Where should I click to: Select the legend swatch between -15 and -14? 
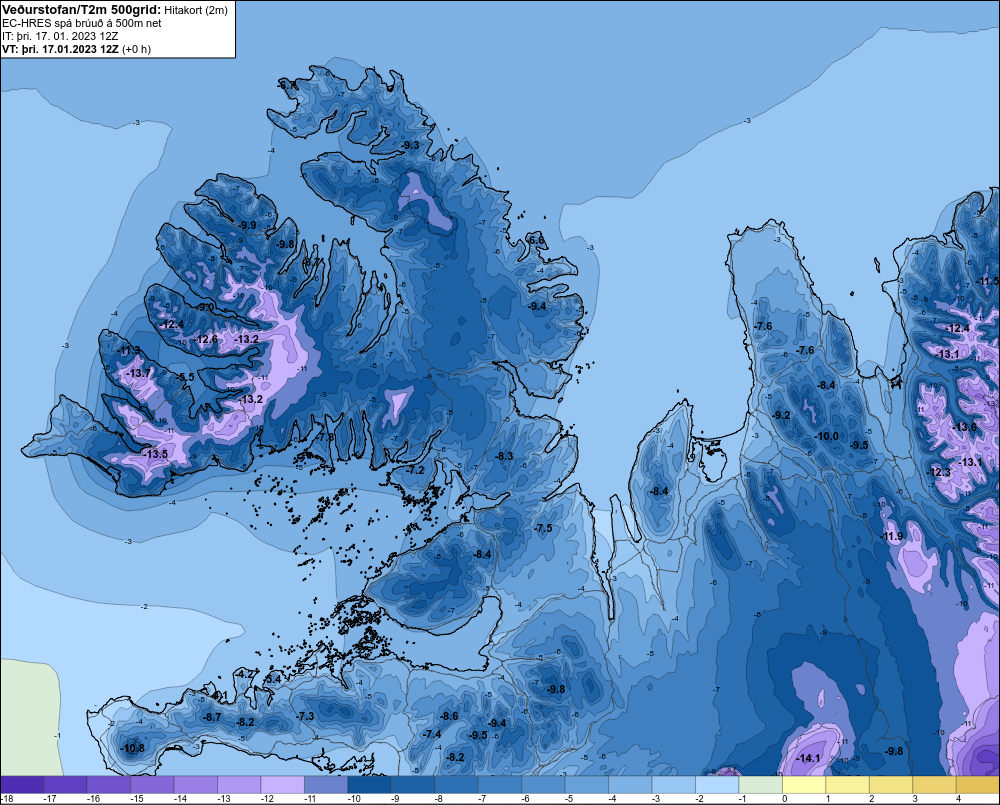[x=153, y=784]
